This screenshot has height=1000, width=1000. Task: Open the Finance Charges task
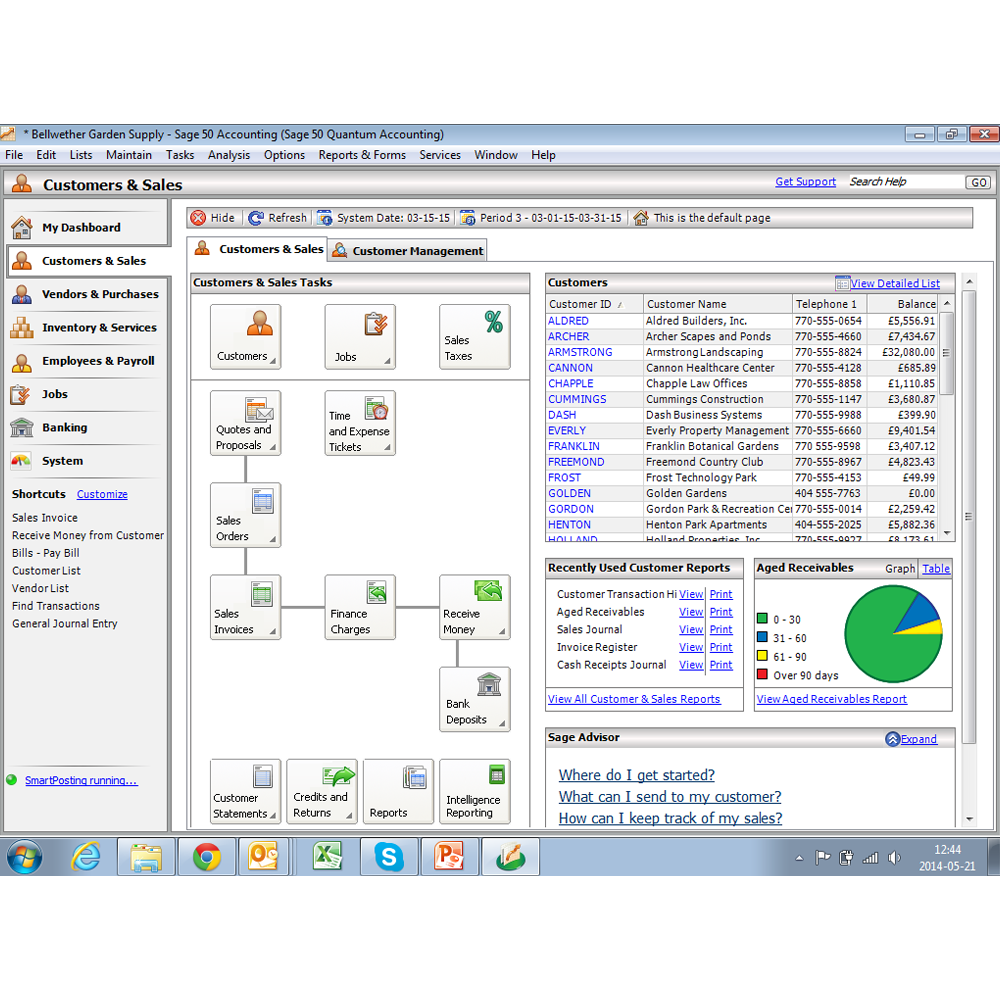(x=360, y=607)
